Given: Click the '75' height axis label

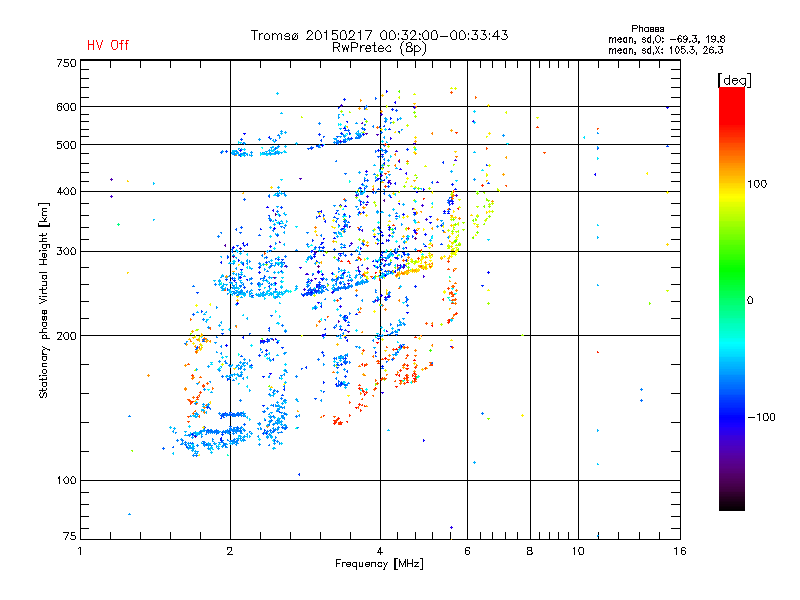Looking at the screenshot, I should pyautogui.click(x=70, y=536).
